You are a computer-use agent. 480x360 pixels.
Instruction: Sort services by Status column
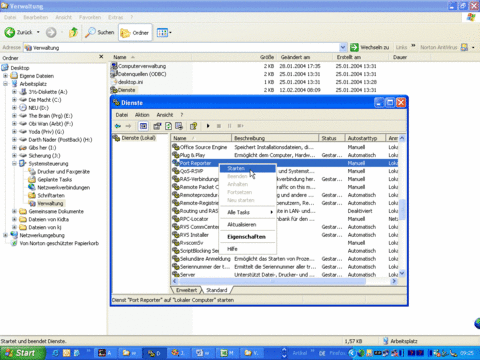[x=331, y=138]
